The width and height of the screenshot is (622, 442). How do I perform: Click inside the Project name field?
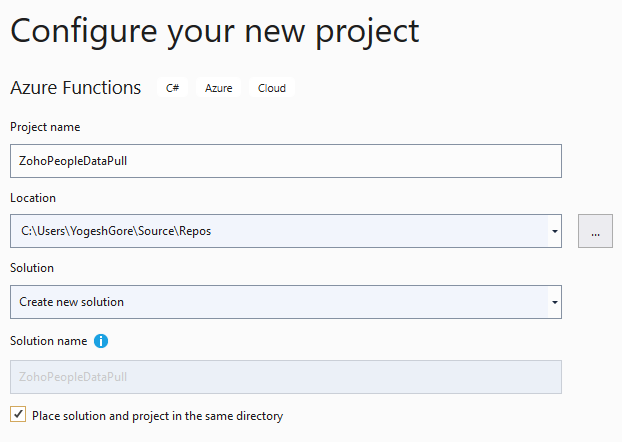pos(286,161)
